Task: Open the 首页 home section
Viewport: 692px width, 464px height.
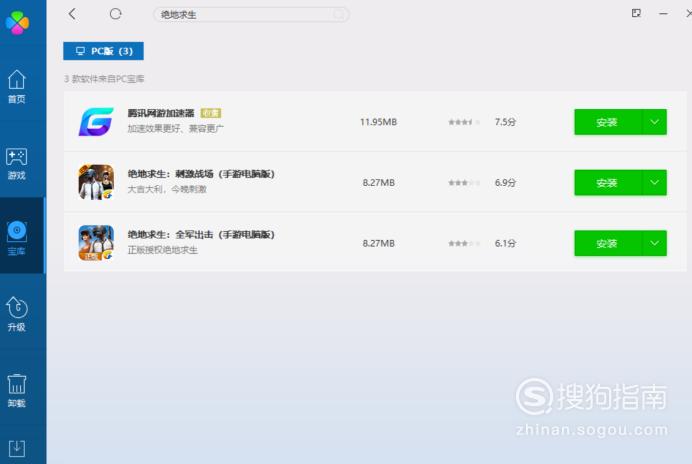Action: (x=17, y=87)
